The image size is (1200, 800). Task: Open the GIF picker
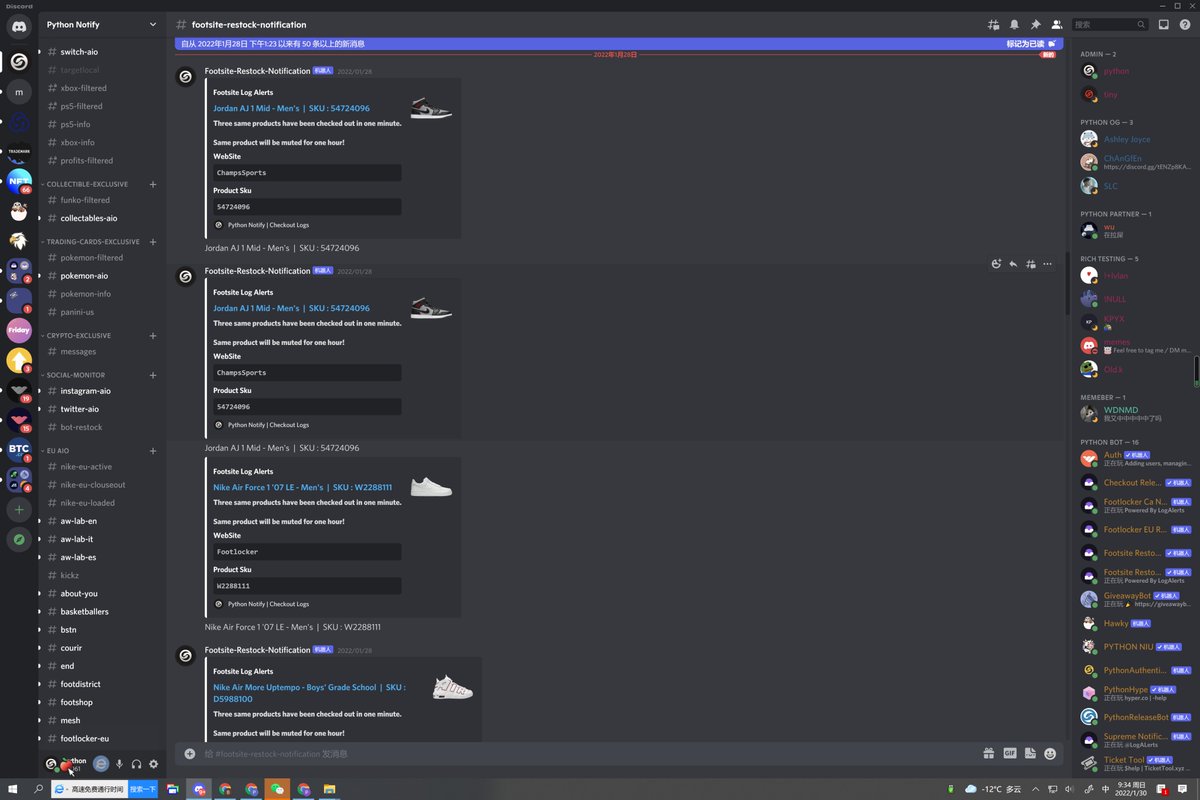(x=1009, y=754)
